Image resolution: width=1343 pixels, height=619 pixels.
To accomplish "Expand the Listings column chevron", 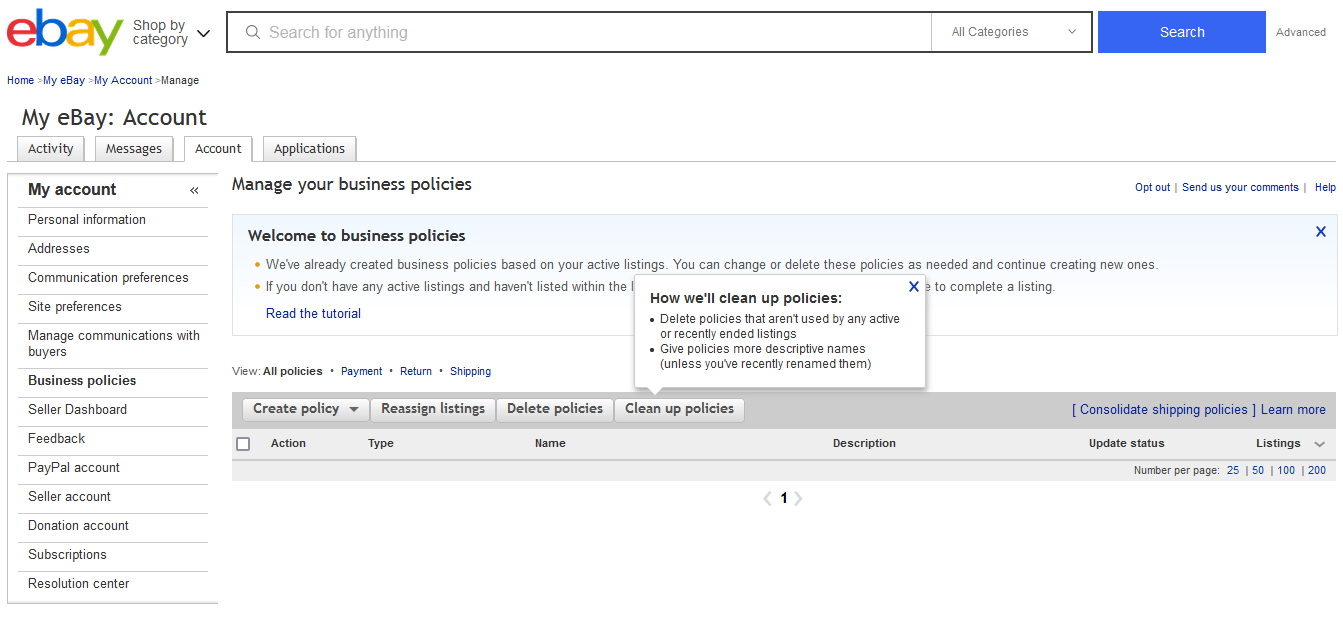I will [1319, 444].
